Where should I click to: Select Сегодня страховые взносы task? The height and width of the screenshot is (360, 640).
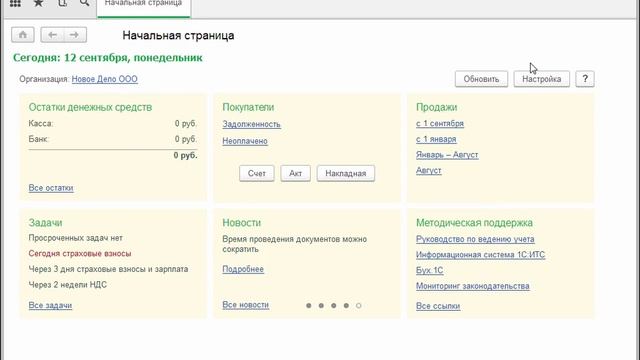pyautogui.click(x=80, y=253)
